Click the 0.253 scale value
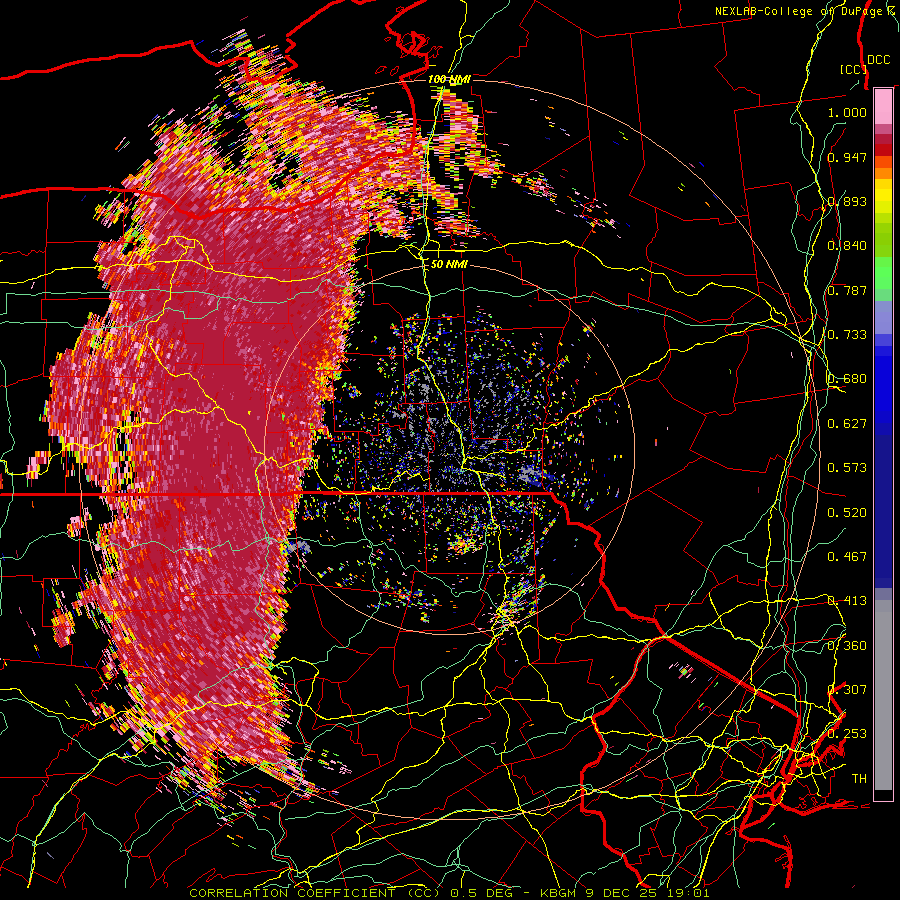Image resolution: width=900 pixels, height=900 pixels. click(847, 734)
